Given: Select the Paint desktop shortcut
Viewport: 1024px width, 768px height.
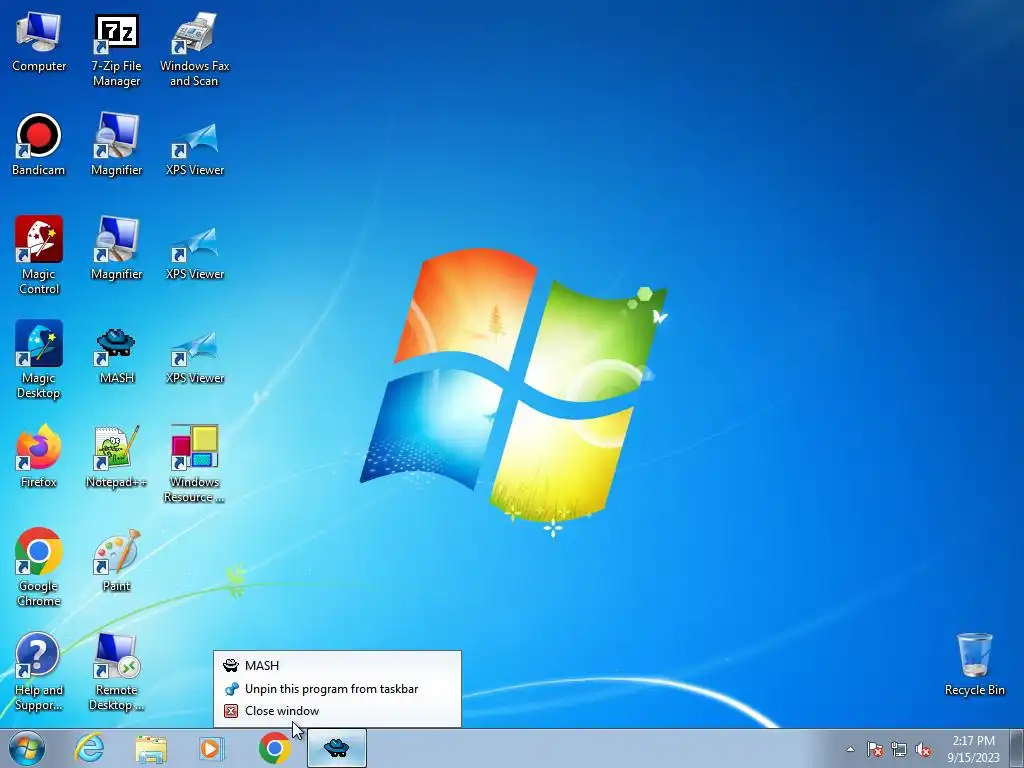Looking at the screenshot, I should click(x=116, y=560).
